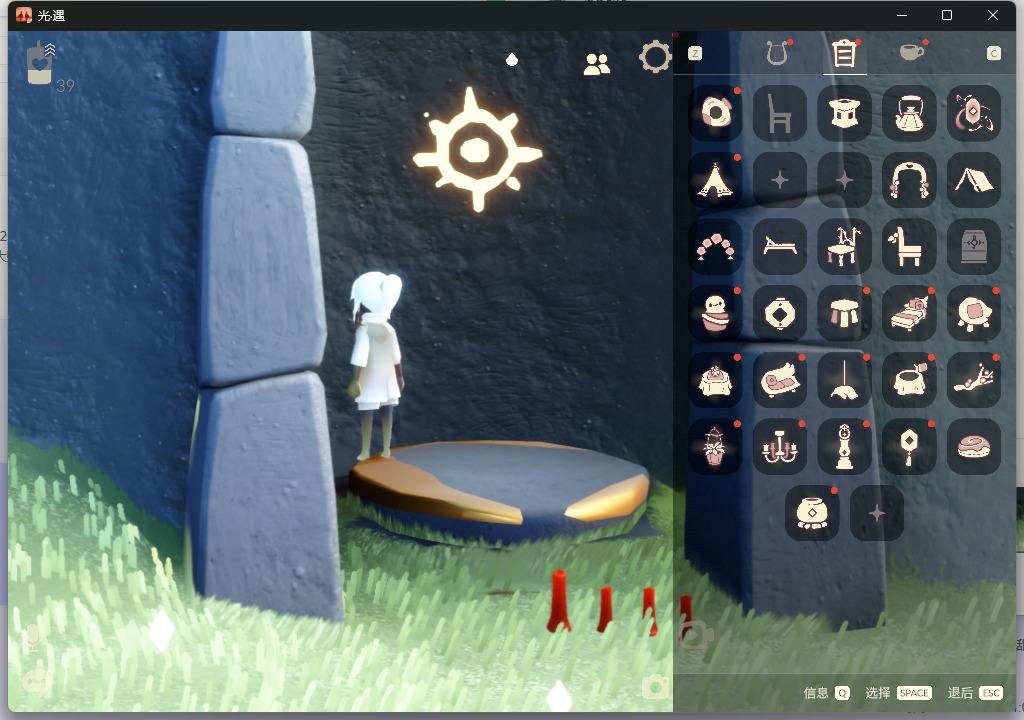
Task: Select the teapot kettle prop
Action: pyautogui.click(x=909, y=113)
